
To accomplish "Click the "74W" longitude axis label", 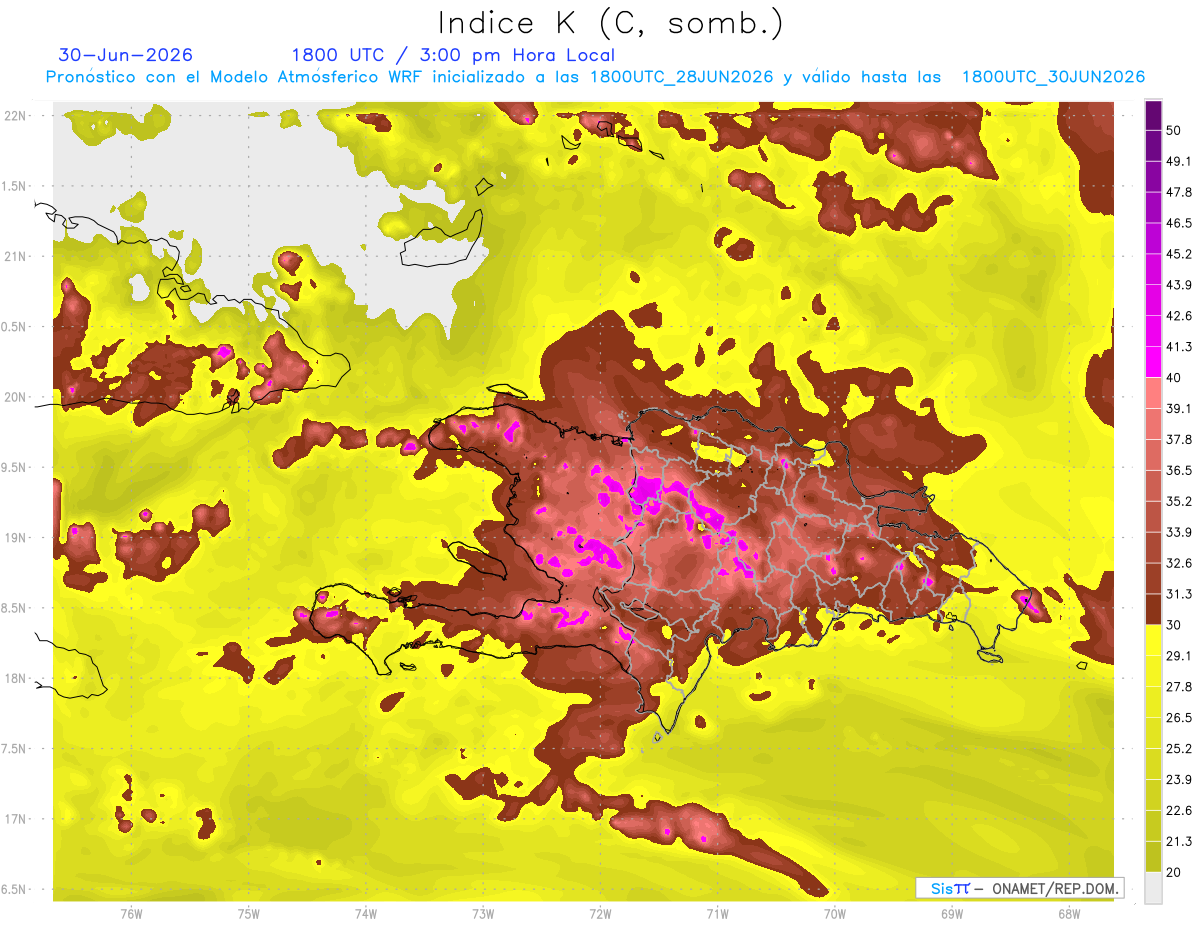I will 366,914.
